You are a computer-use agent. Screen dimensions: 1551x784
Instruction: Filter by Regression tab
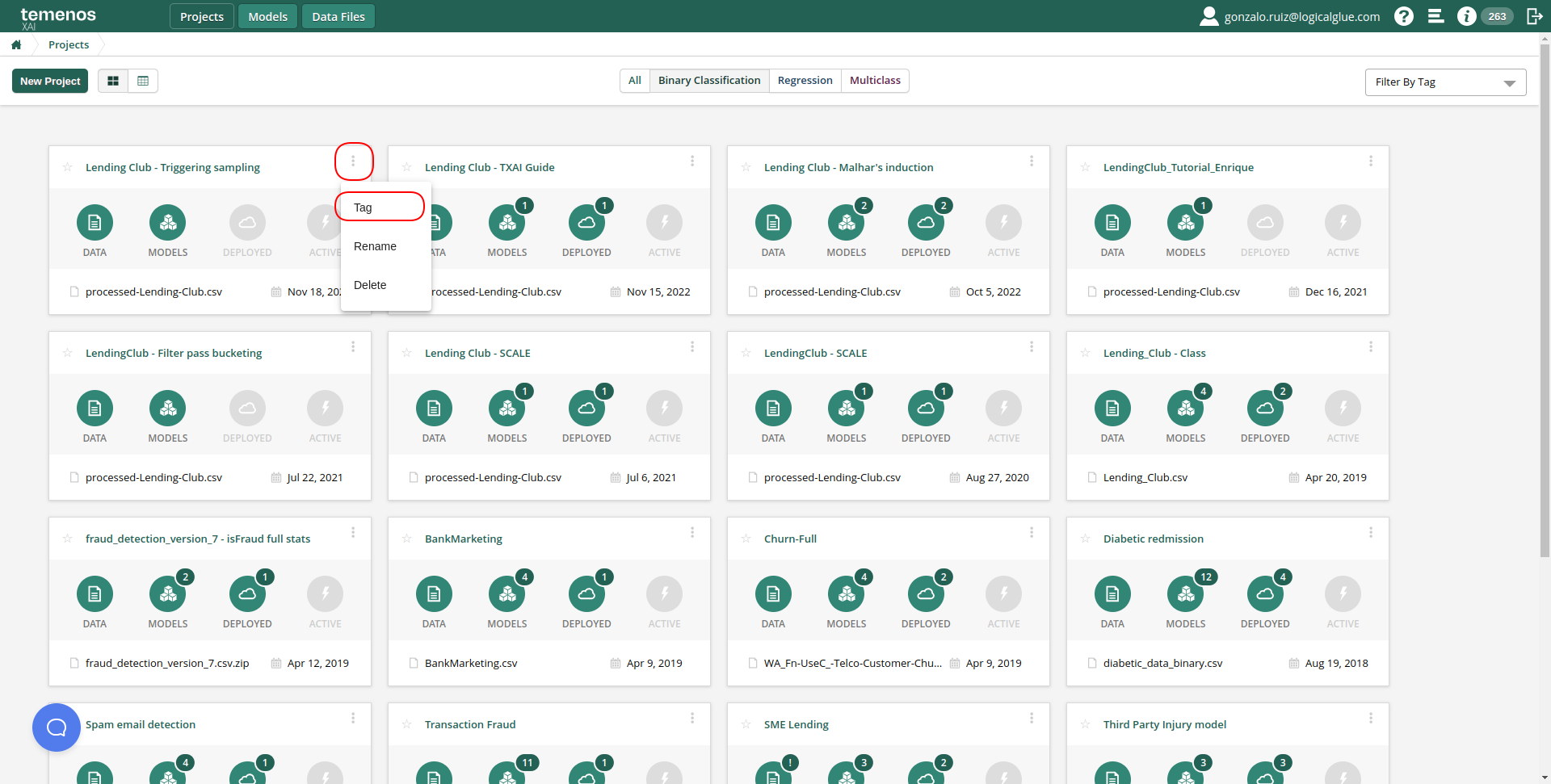pyautogui.click(x=805, y=81)
